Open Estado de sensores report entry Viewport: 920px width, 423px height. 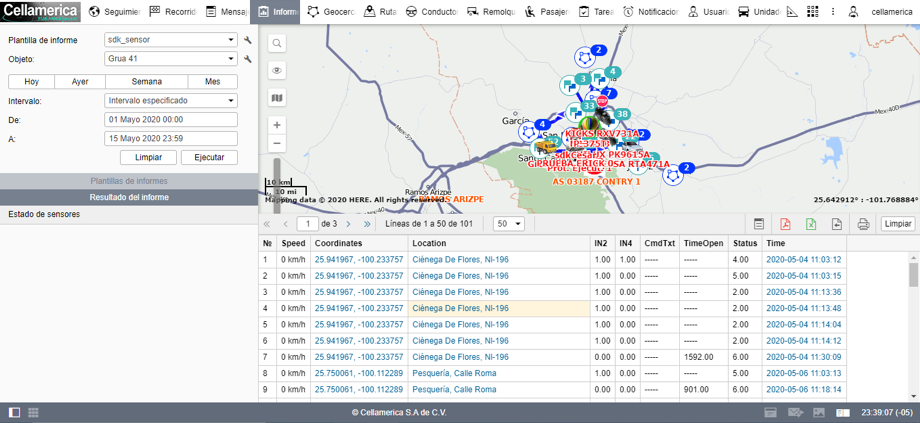42,214
